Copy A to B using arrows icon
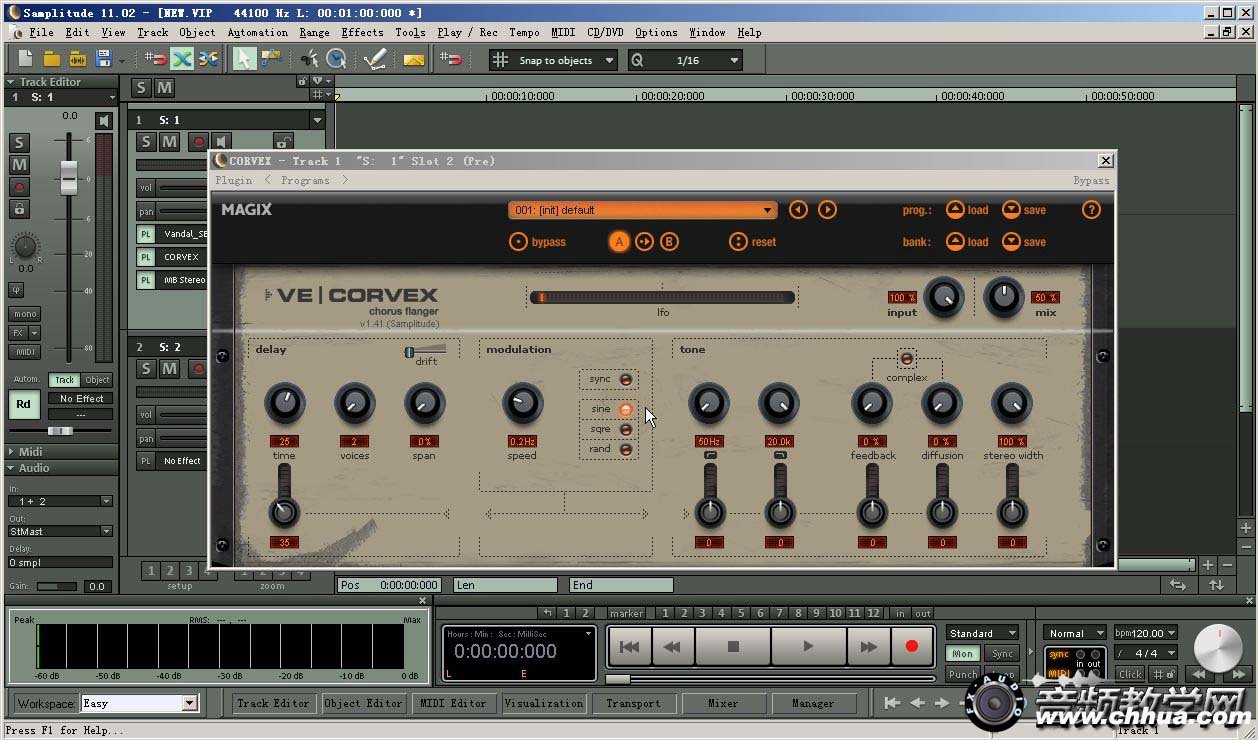This screenshot has height=740, width=1258. [x=644, y=242]
